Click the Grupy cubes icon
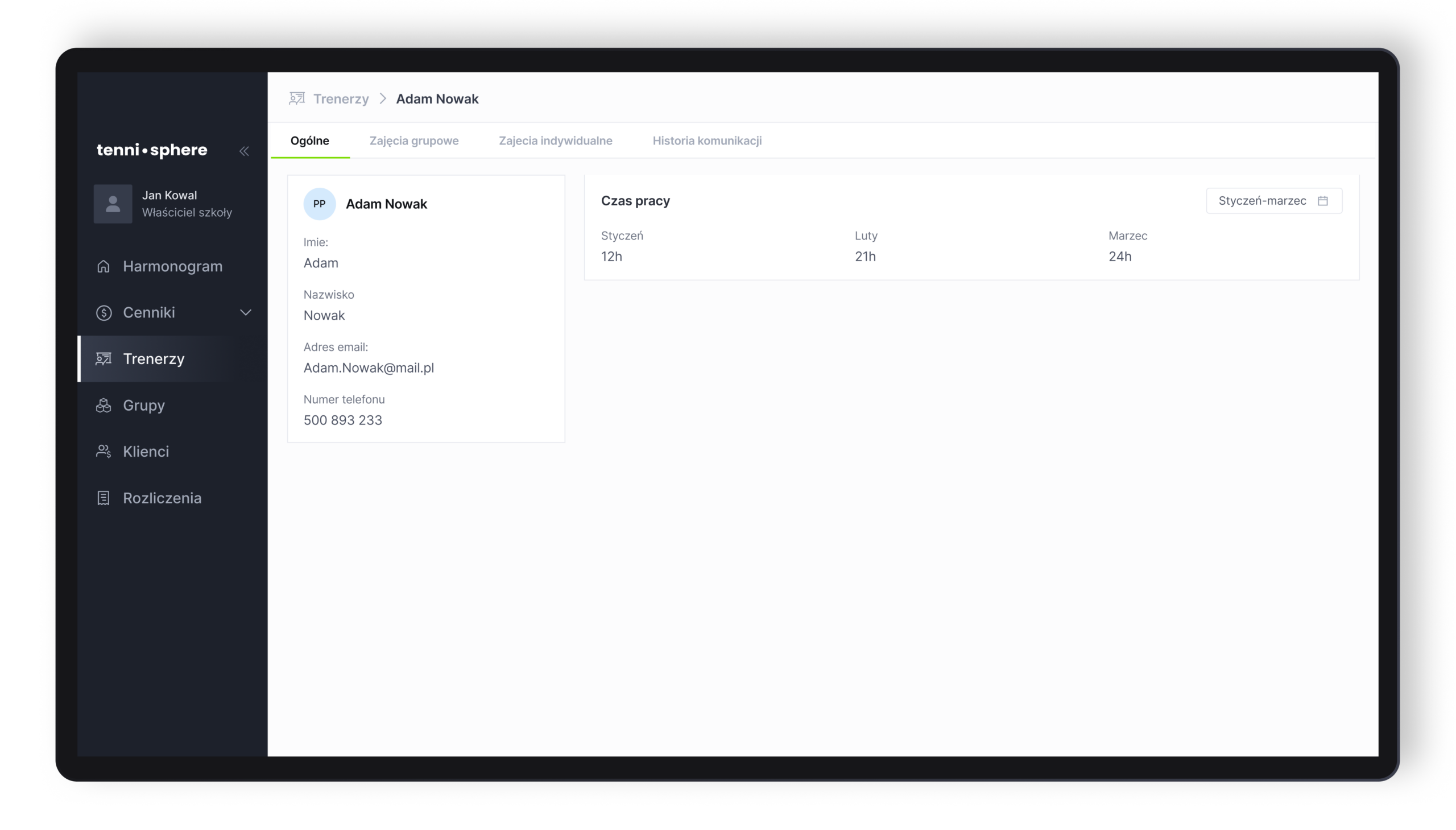 tap(103, 405)
